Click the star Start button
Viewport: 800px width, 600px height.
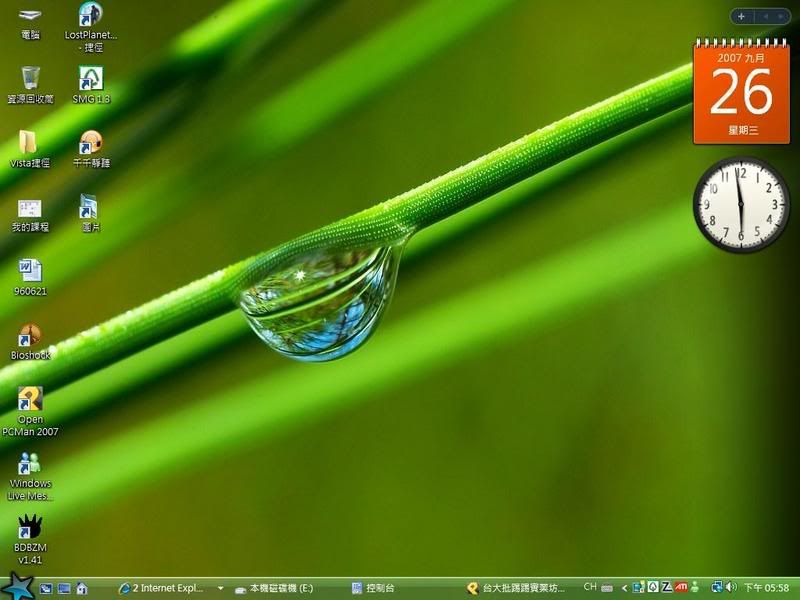pyautogui.click(x=18, y=586)
